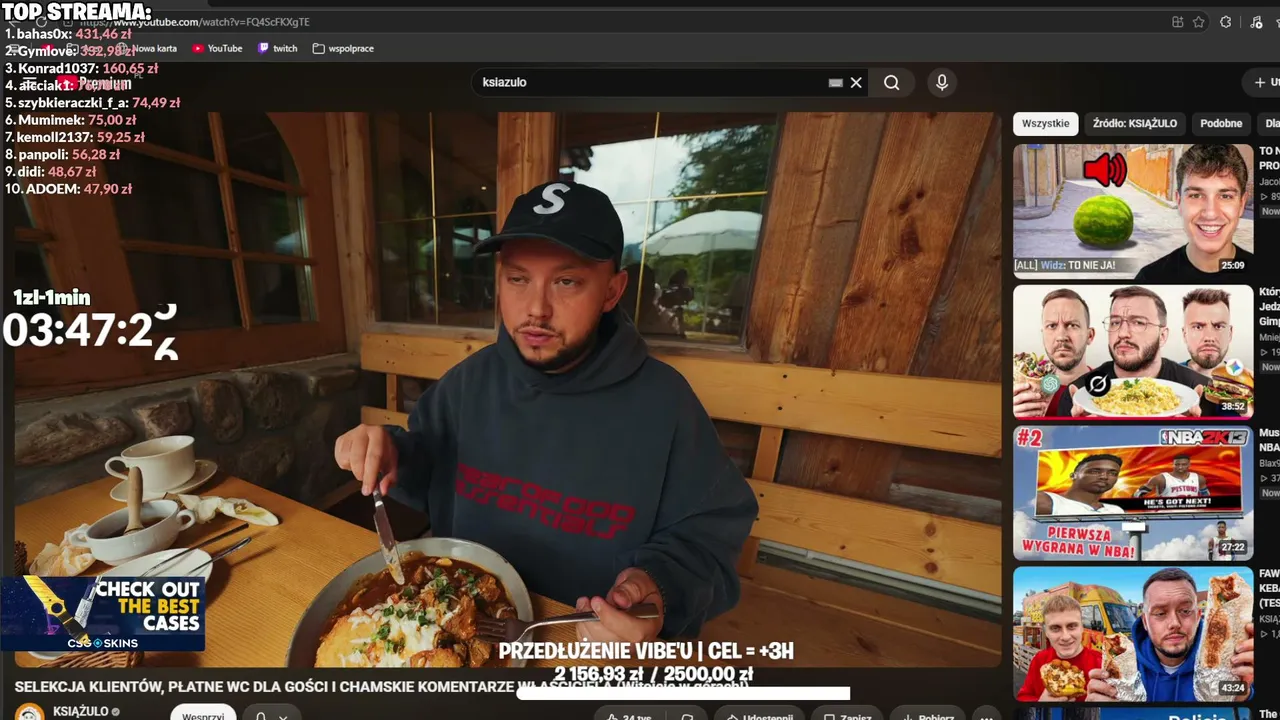Viewport: 1280px width, 720px height.
Task: Click the split-view icon in address bar
Action: [1177, 22]
